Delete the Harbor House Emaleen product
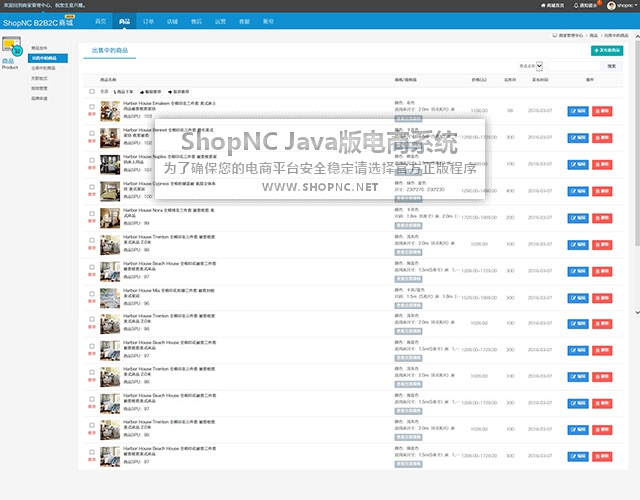Screen dimensions: 640x500 (x=602, y=111)
